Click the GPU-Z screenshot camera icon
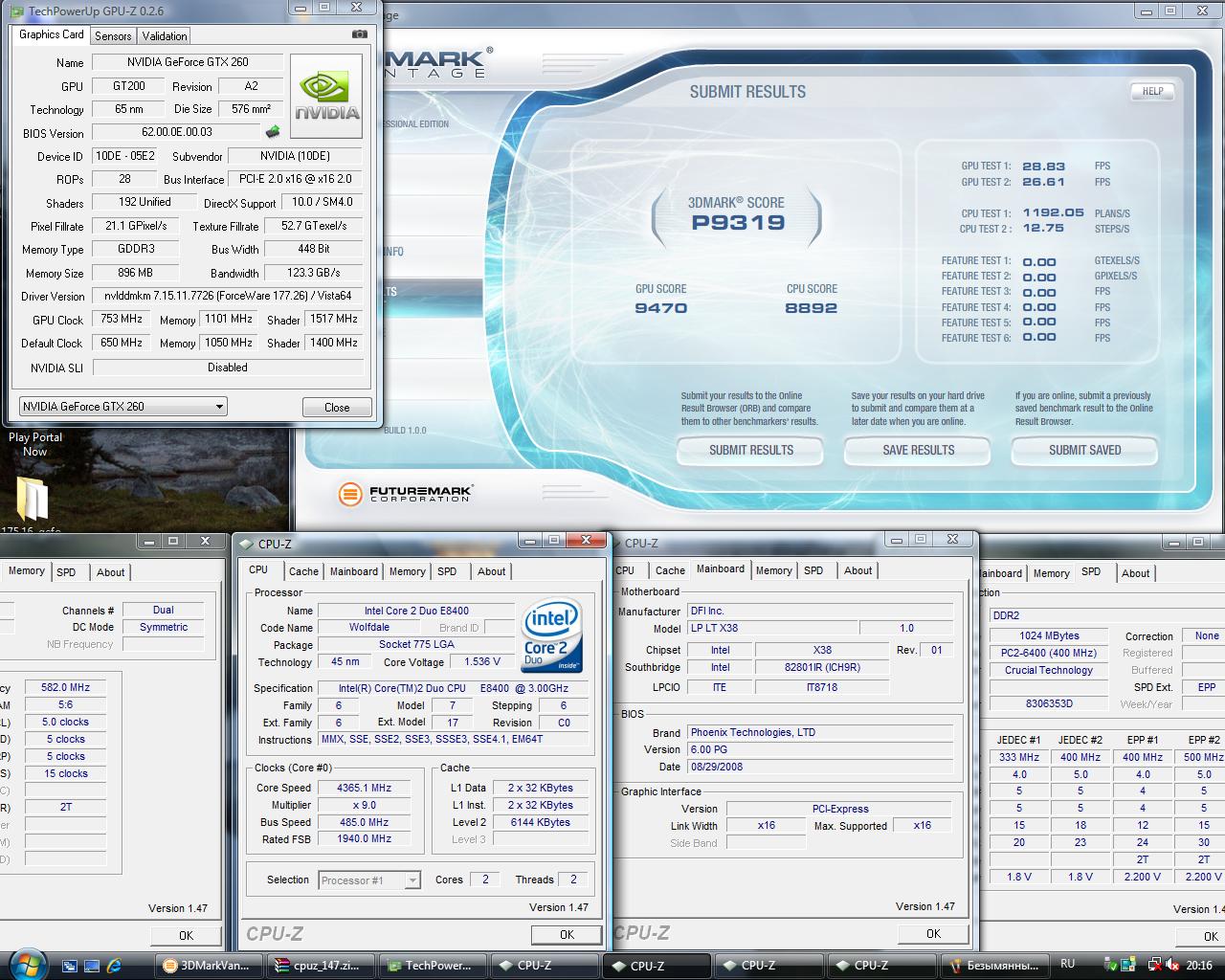 (359, 33)
